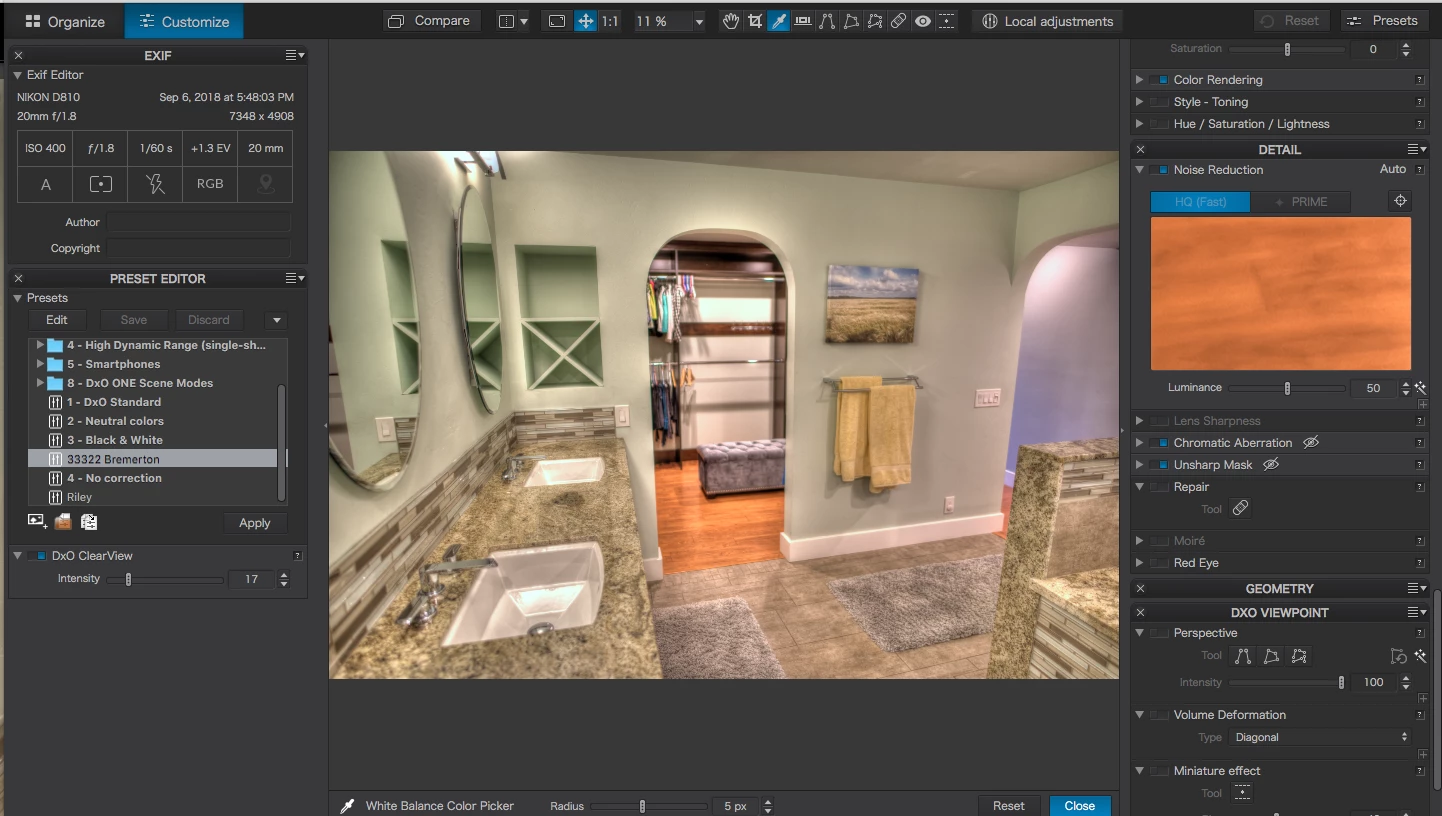
Task: Select the Miniature effect tool in top toolbar
Action: [947, 21]
